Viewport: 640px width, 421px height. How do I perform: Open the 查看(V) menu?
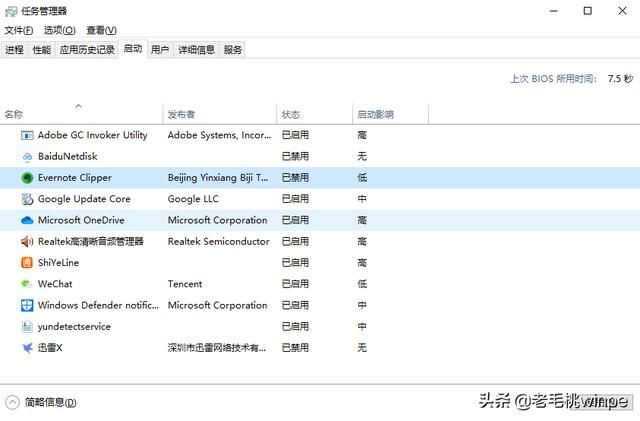102,30
